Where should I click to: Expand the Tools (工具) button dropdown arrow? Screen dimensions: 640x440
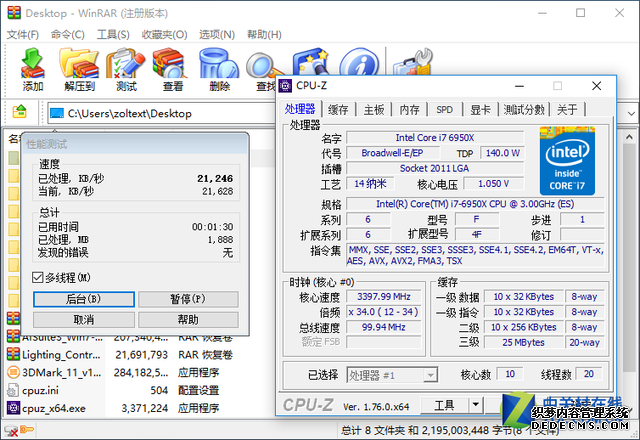(x=476, y=405)
